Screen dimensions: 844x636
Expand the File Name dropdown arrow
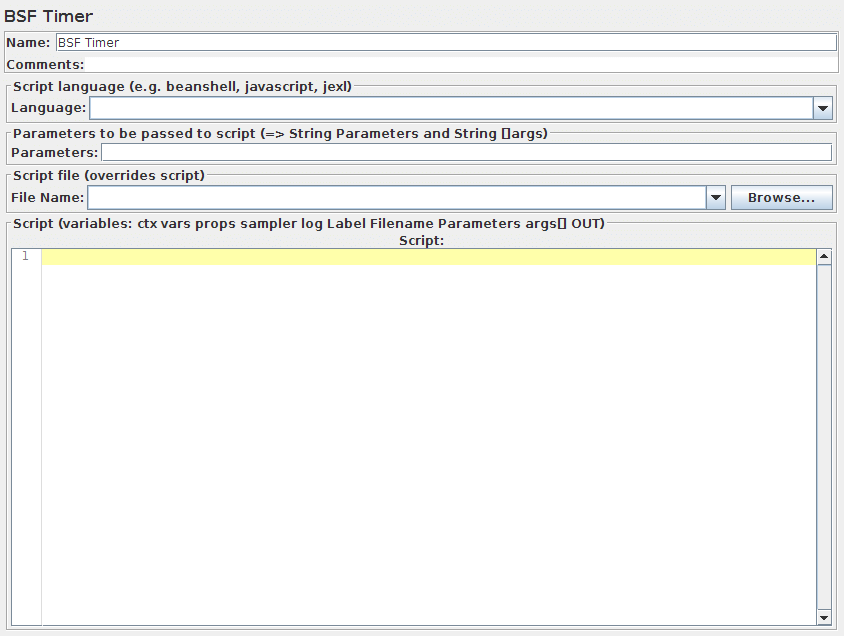pyautogui.click(x=716, y=198)
